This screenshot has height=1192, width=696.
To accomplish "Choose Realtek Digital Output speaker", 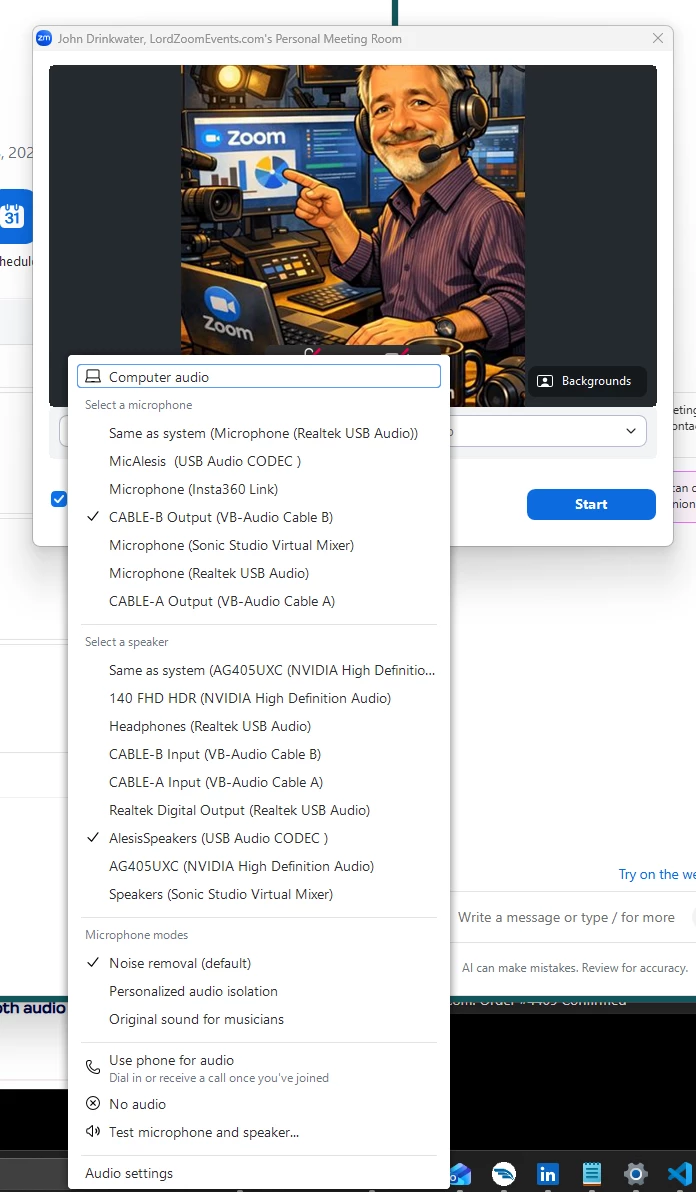I will tap(258, 810).
